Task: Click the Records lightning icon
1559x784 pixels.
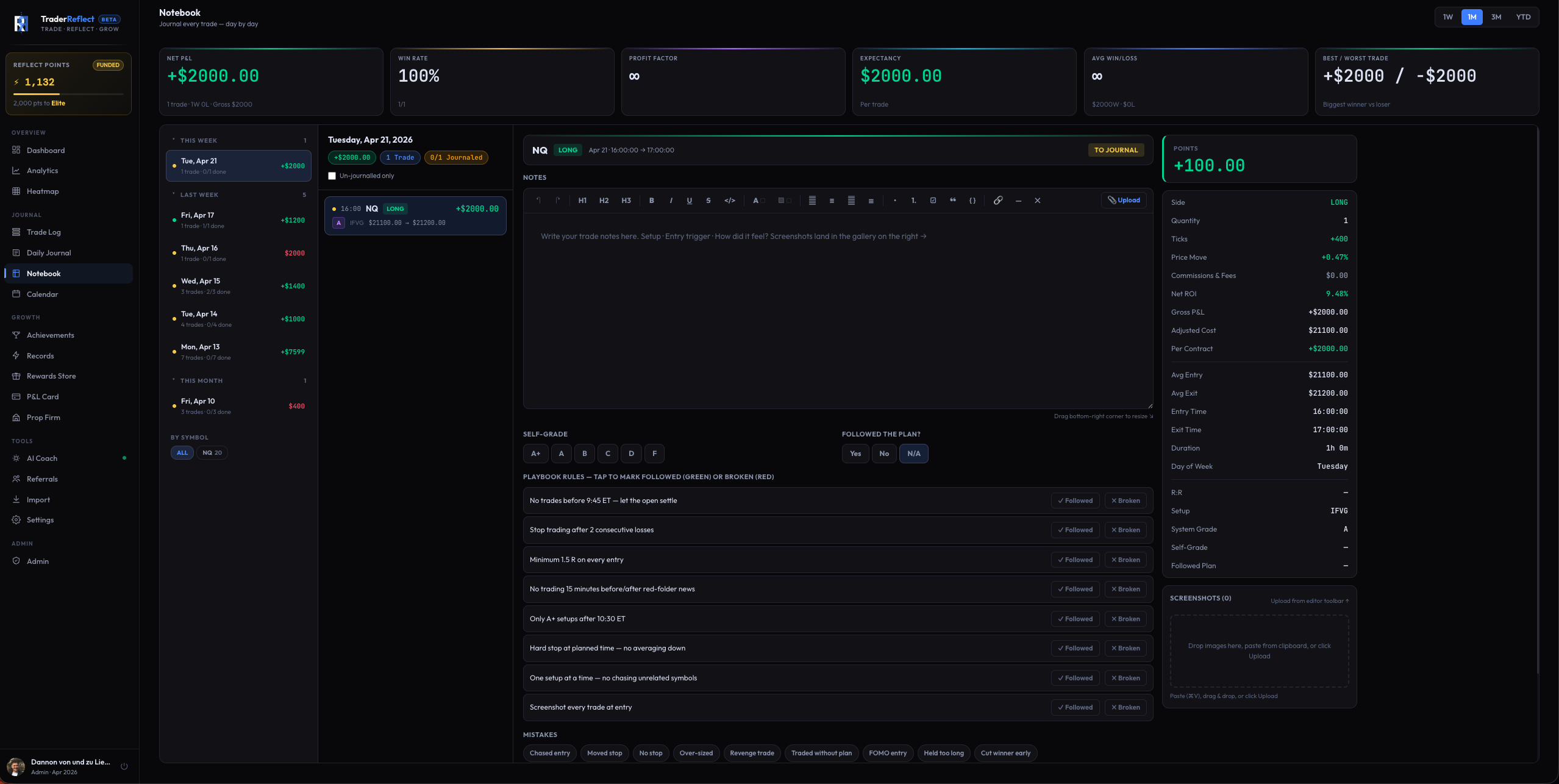Action: (x=16, y=356)
